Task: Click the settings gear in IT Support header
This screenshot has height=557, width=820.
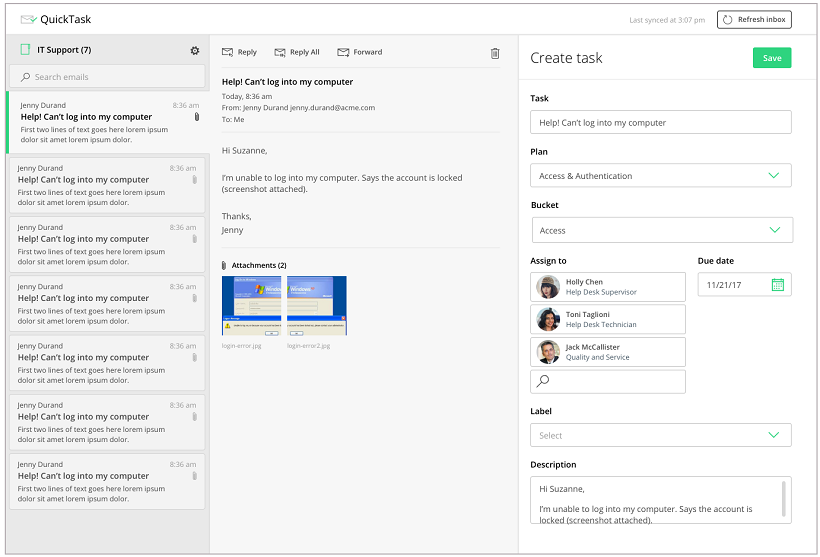Action: pyautogui.click(x=195, y=50)
